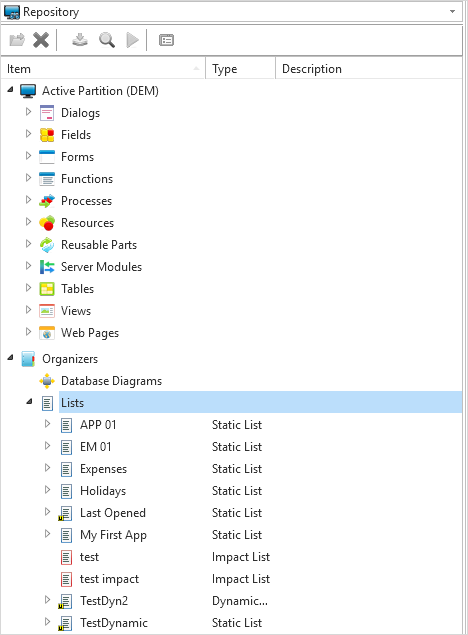
Task: Click the Execute play arrow icon
Action: tap(132, 40)
